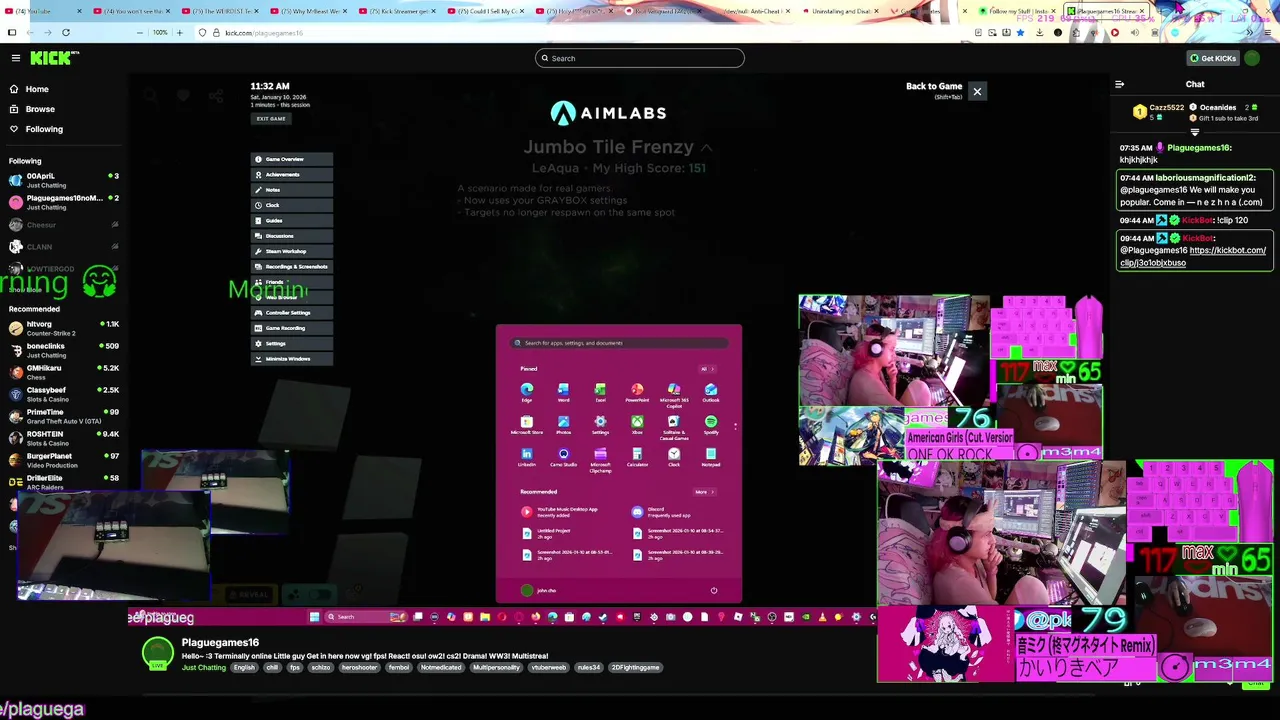Open Camo Studio pinned icon
This screenshot has width=1280, height=720.
tap(563, 458)
